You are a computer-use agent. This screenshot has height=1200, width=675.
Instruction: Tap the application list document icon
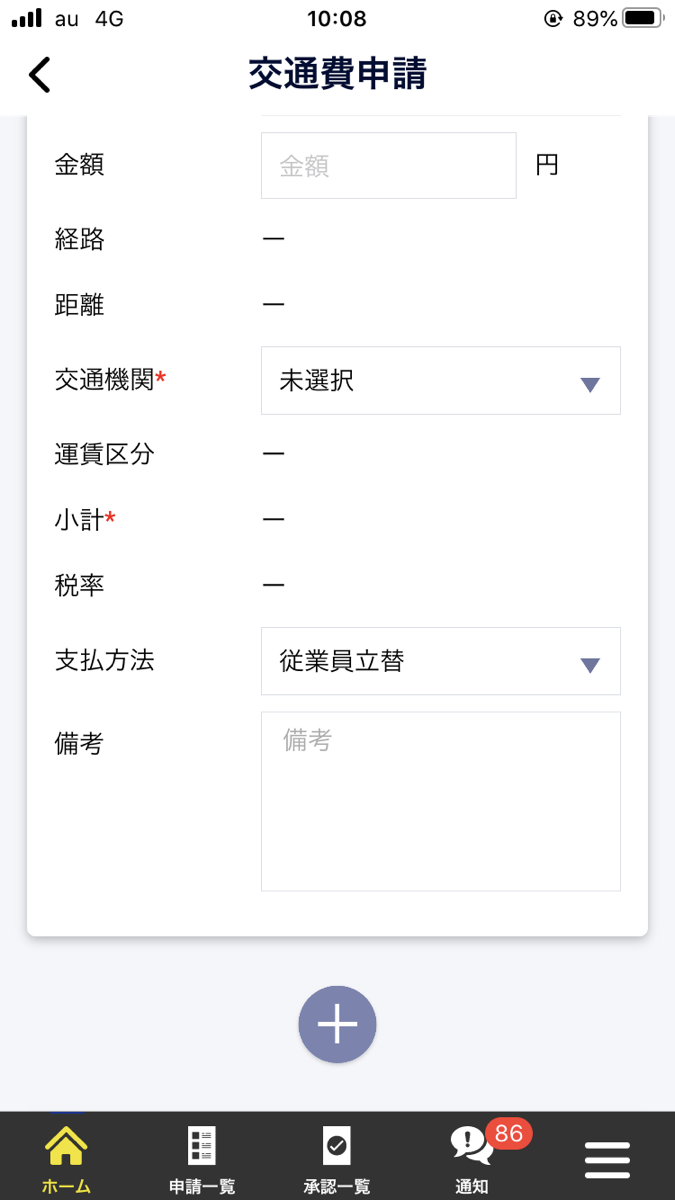click(202, 1146)
